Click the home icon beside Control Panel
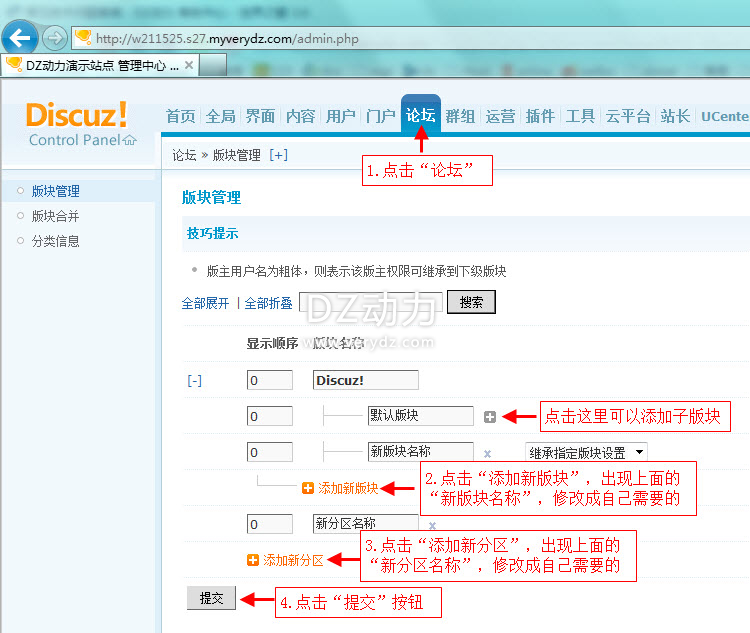750x633 pixels. click(x=129, y=140)
